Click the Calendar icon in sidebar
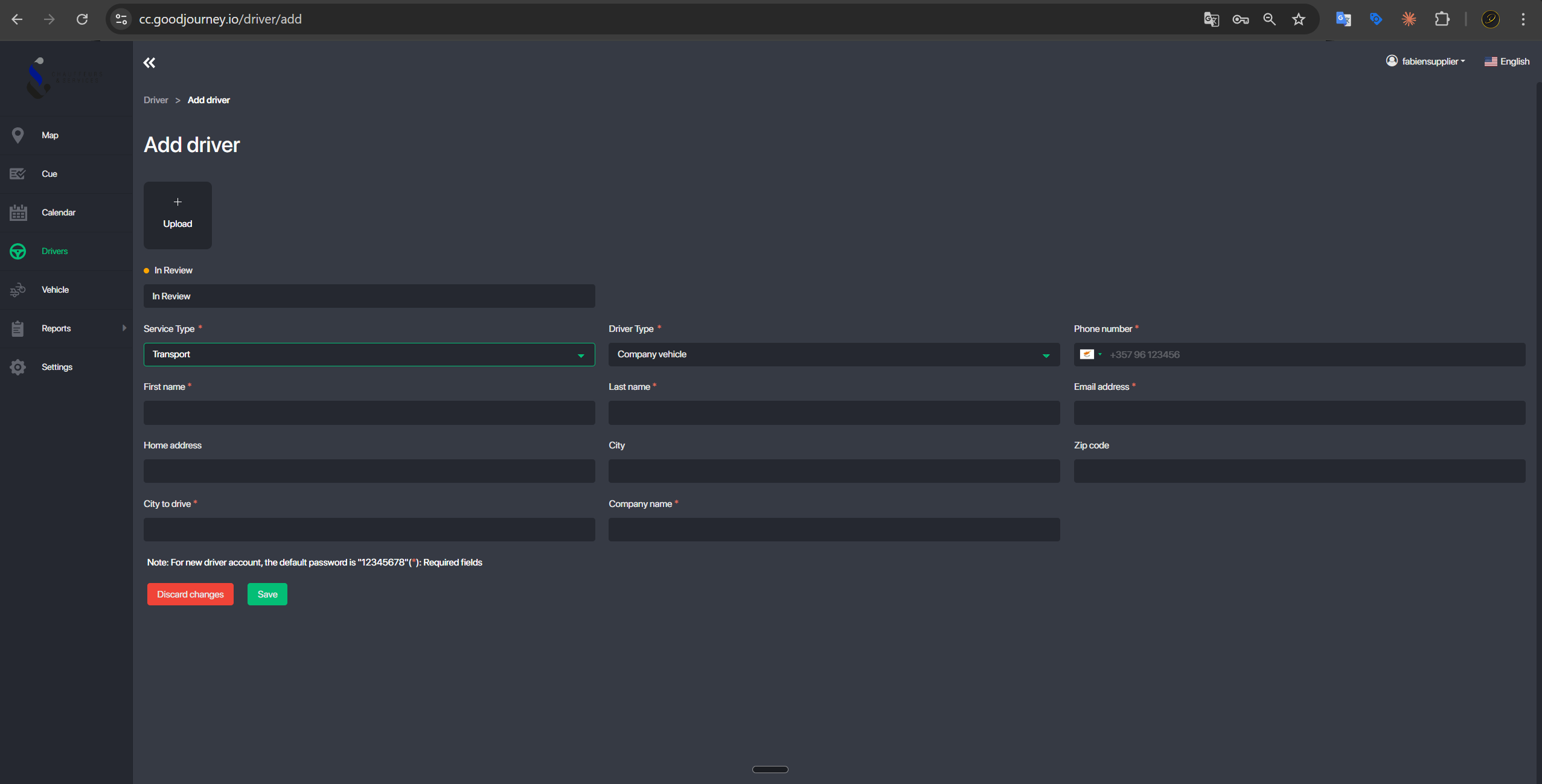This screenshot has height=784, width=1542. pos(18,212)
